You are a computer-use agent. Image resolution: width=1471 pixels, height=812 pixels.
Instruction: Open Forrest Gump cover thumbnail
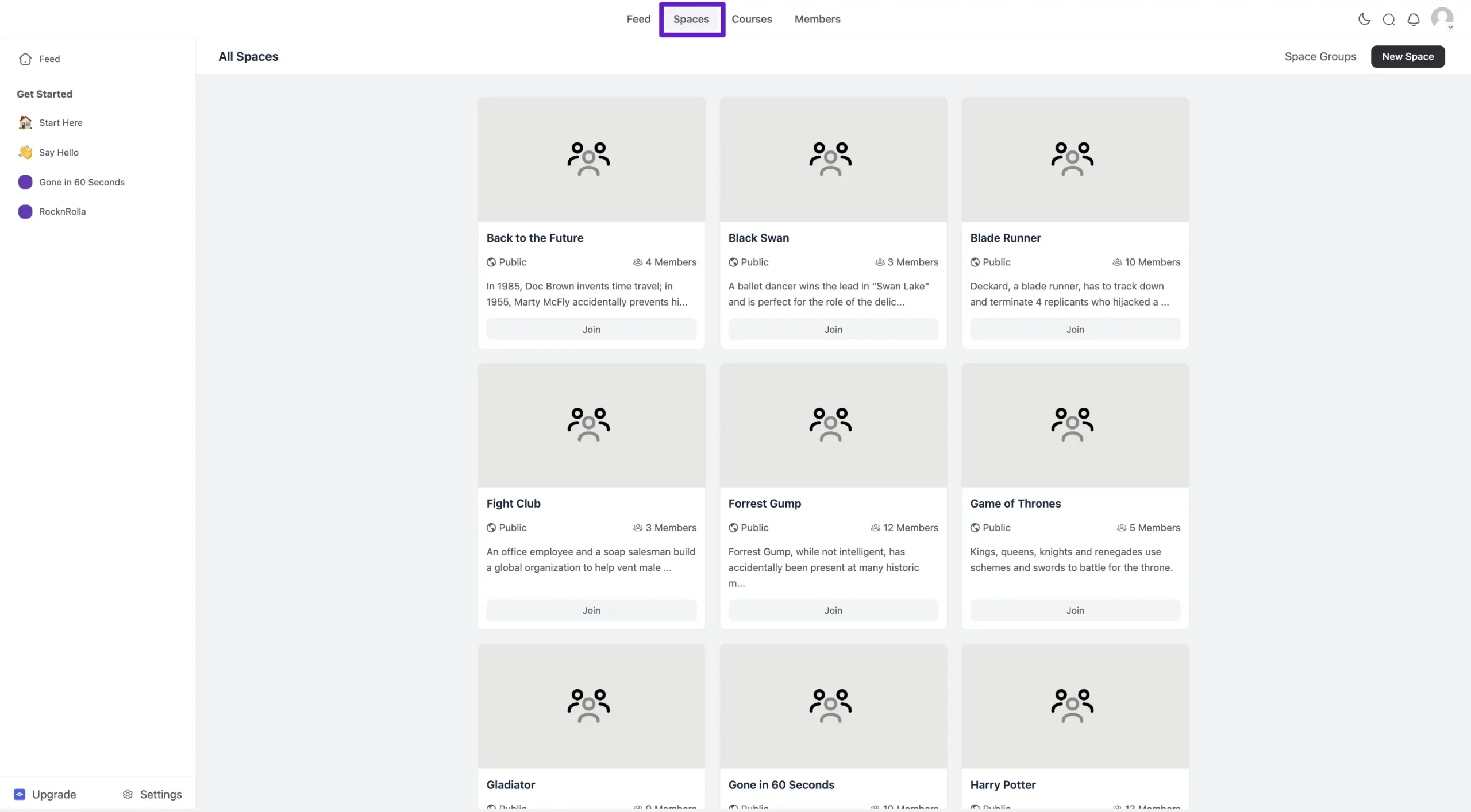point(833,425)
